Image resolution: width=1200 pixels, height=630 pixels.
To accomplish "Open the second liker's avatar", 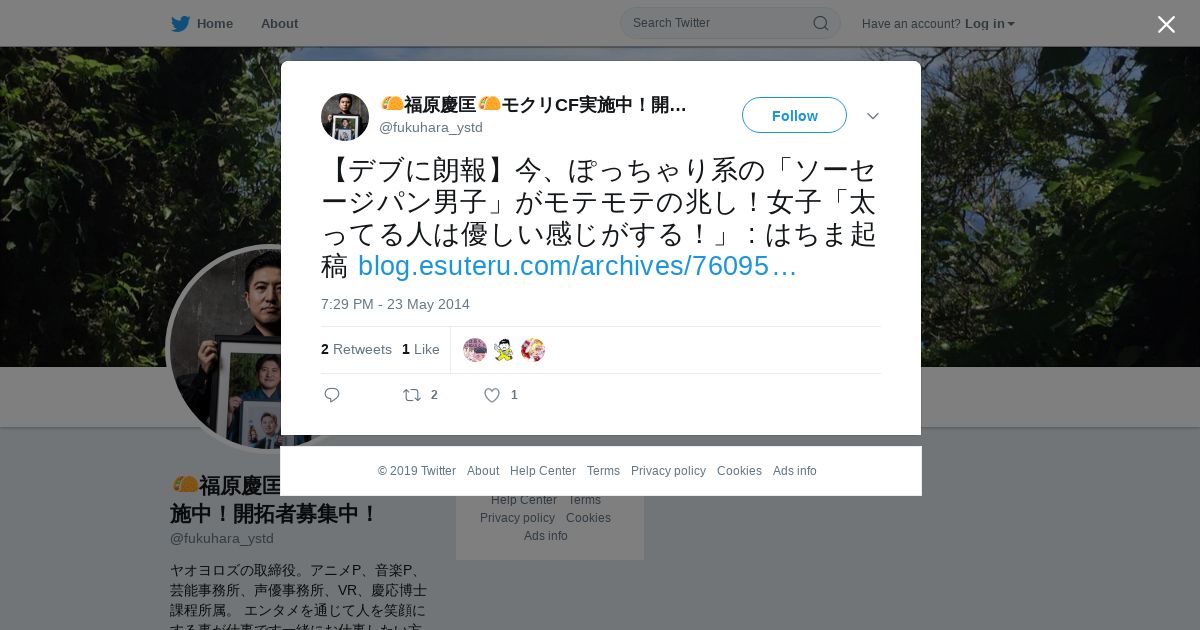I will pyautogui.click(x=504, y=350).
